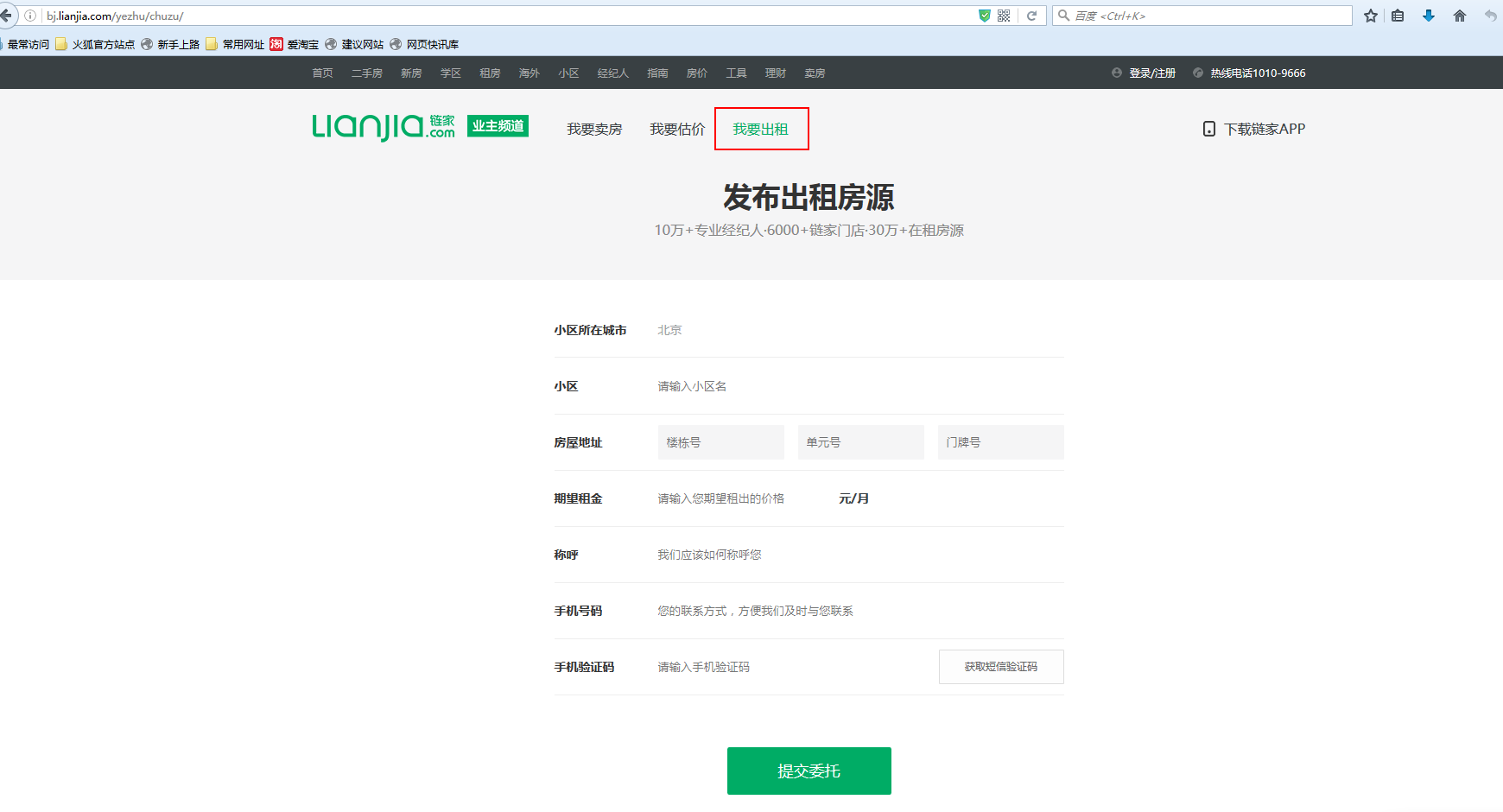Viewport: 1503px width, 812px height.
Task: Switch to the 我要卖房 tab
Action: tap(594, 129)
